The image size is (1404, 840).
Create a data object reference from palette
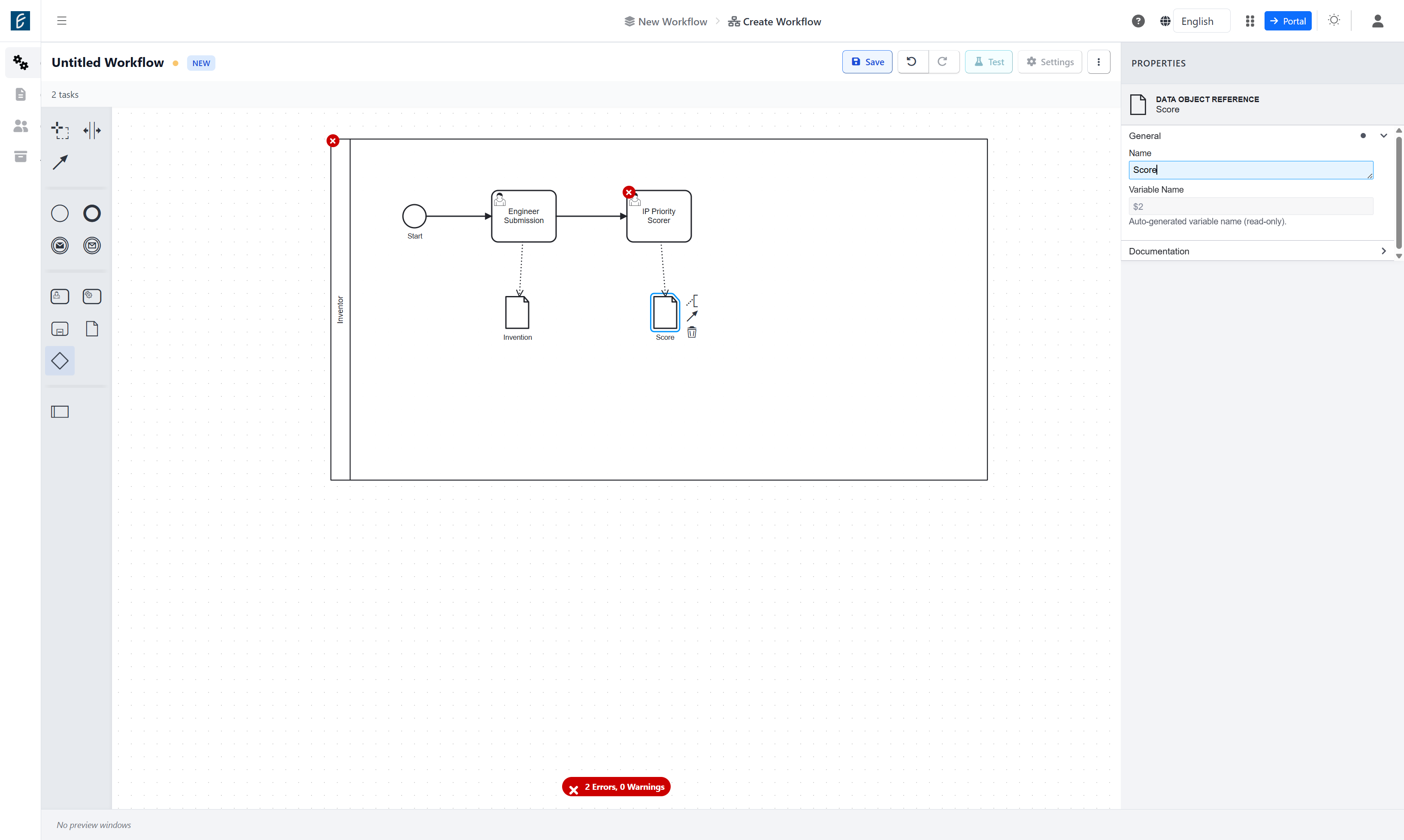click(92, 329)
